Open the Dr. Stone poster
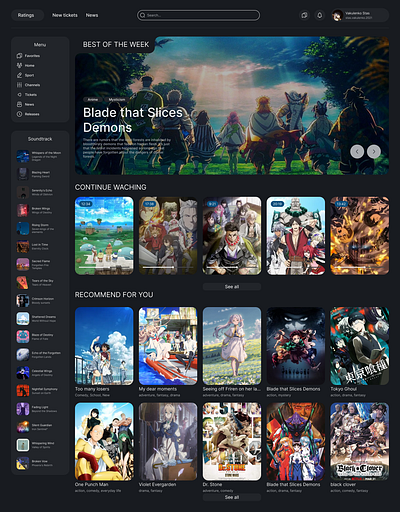The width and height of the screenshot is (400, 512). tap(232, 441)
